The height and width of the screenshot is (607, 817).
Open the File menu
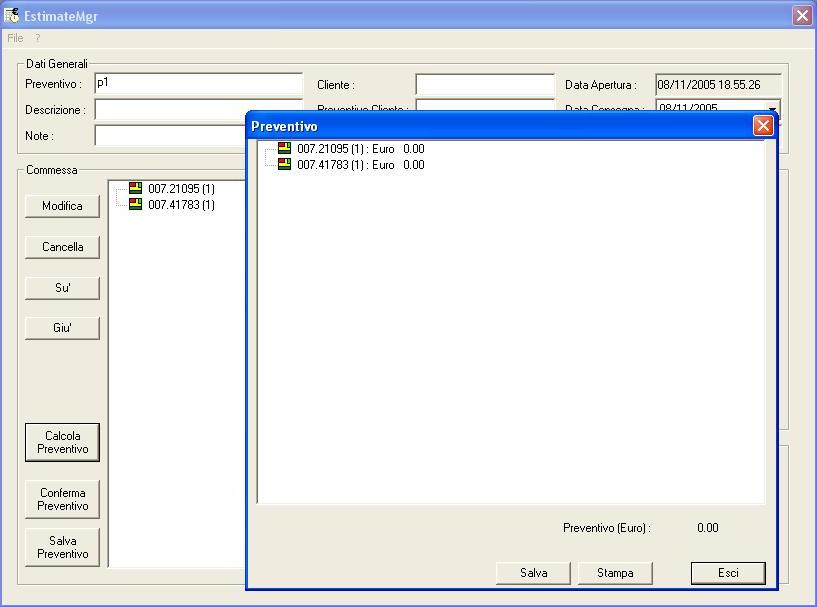pyautogui.click(x=15, y=38)
